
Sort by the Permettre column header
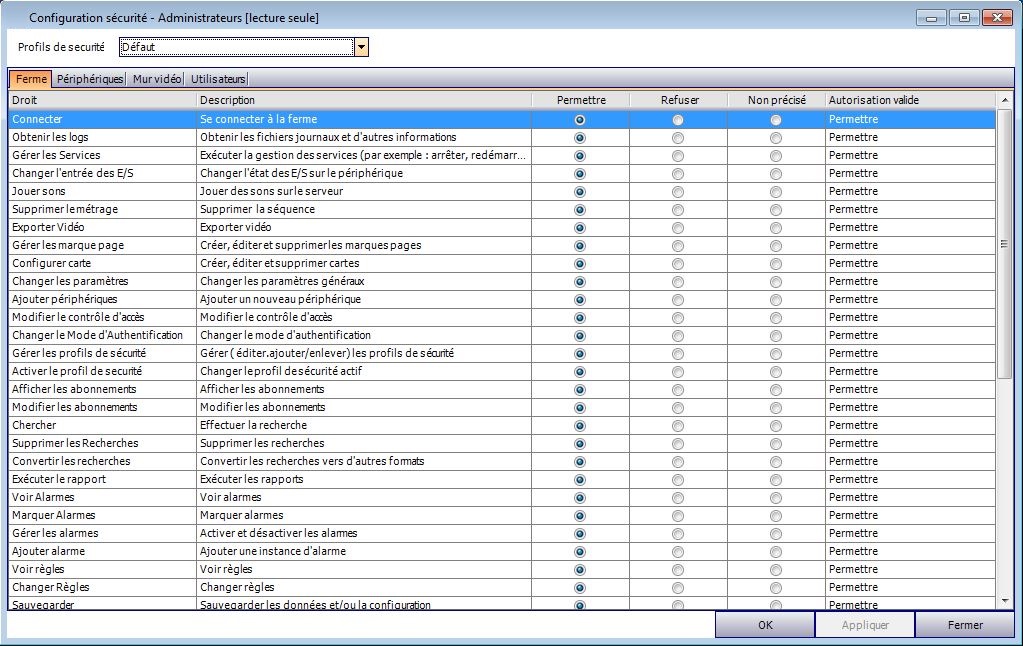581,100
